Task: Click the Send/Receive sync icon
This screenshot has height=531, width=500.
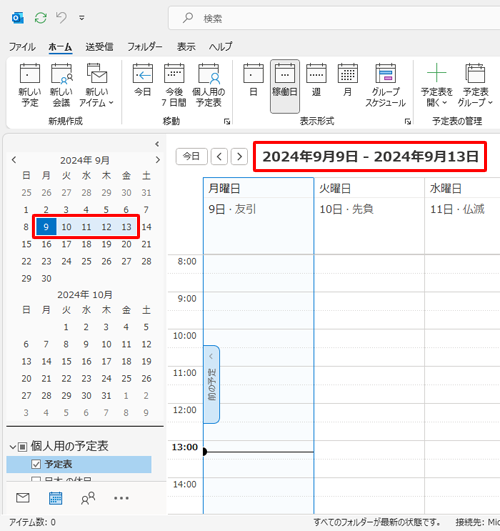Action: click(41, 18)
